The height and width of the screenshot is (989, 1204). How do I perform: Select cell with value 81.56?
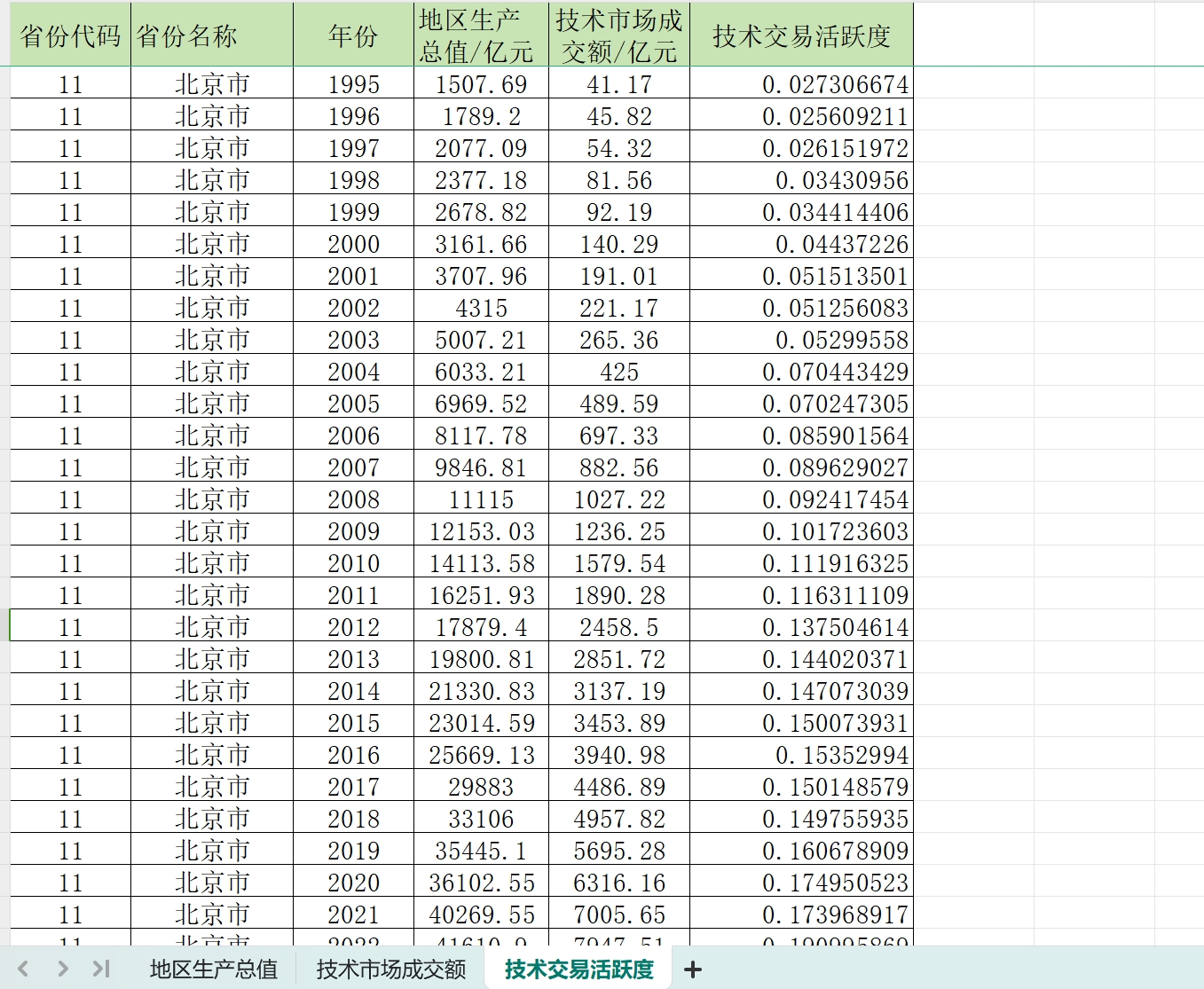tap(619, 180)
